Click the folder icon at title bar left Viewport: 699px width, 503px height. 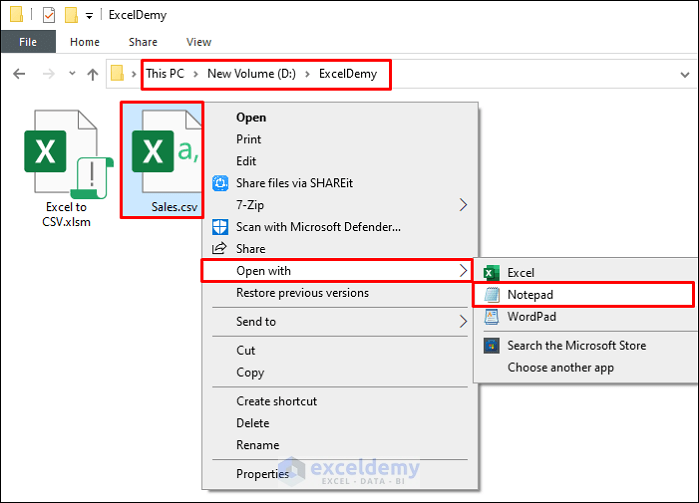click(16, 14)
